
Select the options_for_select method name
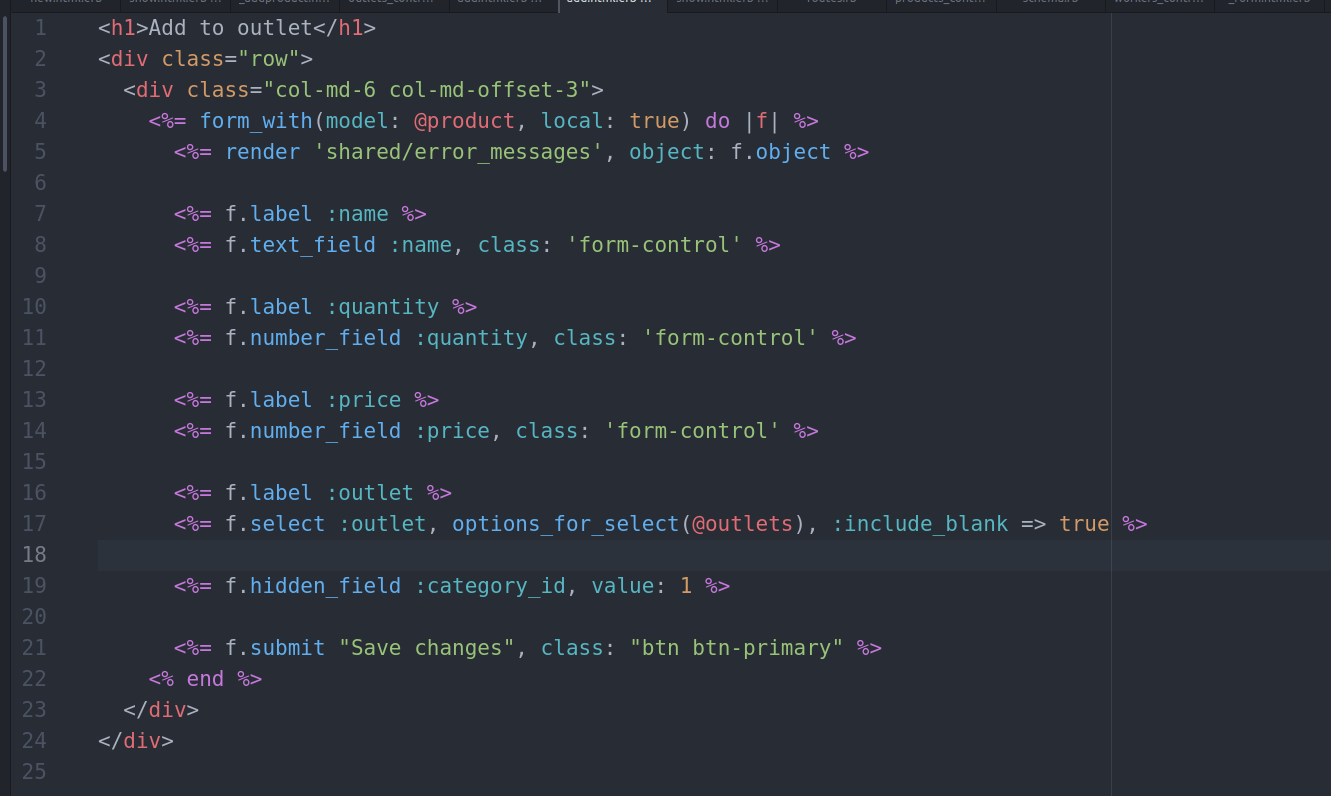coord(565,523)
